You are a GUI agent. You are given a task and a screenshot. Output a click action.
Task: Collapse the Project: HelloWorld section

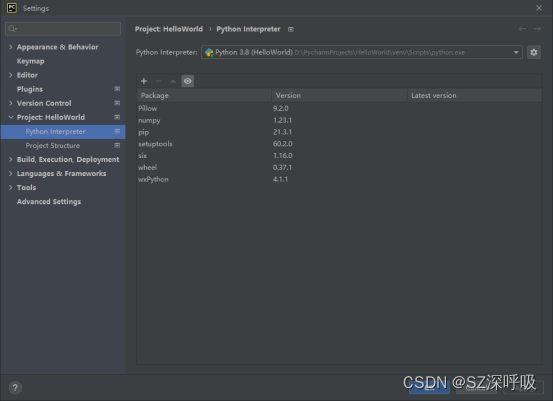pos(11,117)
